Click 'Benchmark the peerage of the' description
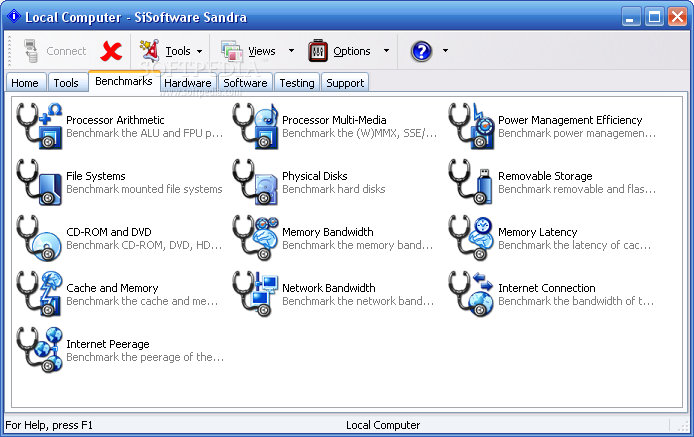 pyautogui.click(x=145, y=357)
